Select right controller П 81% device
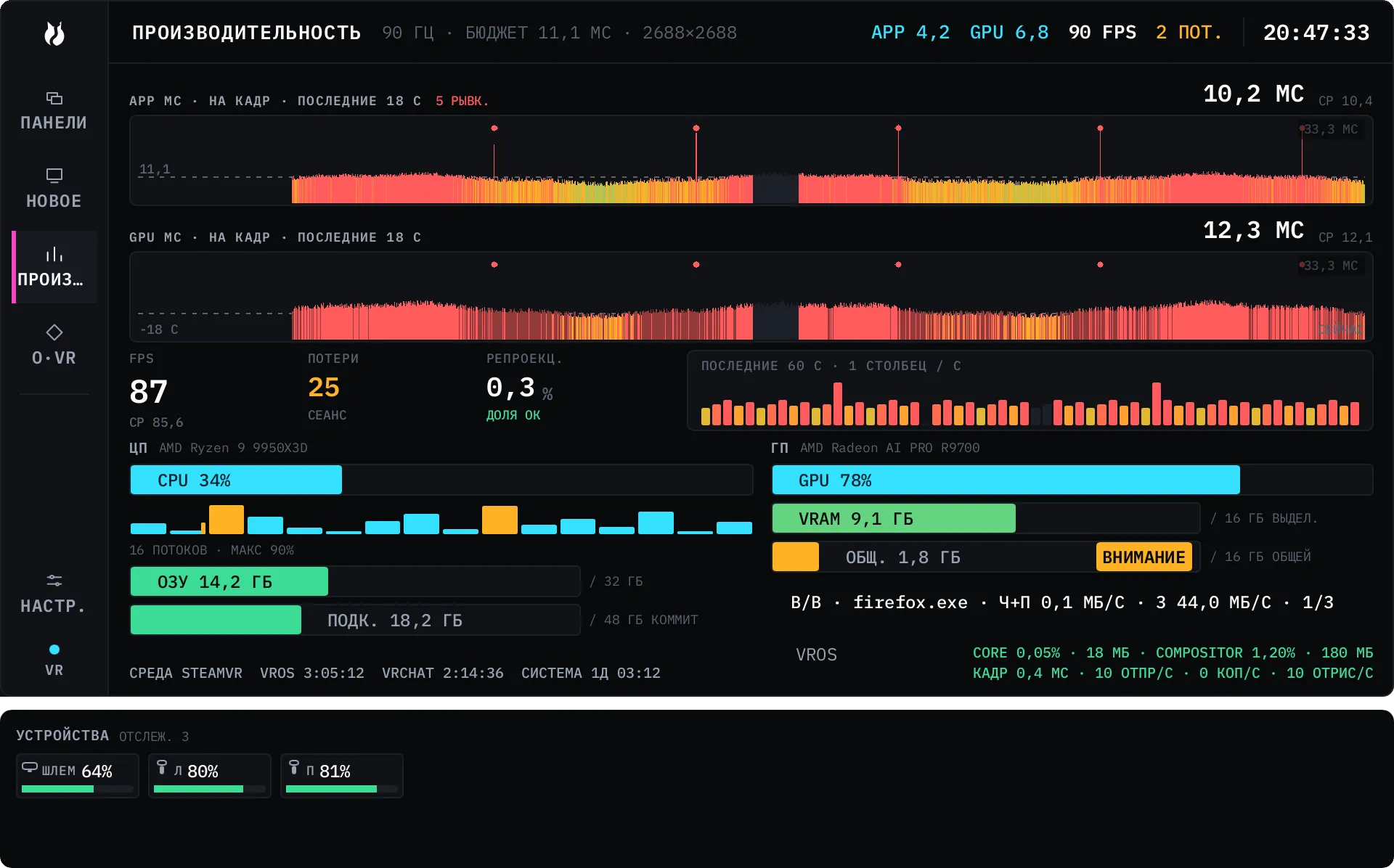Image resolution: width=1394 pixels, height=868 pixels. coord(342,776)
